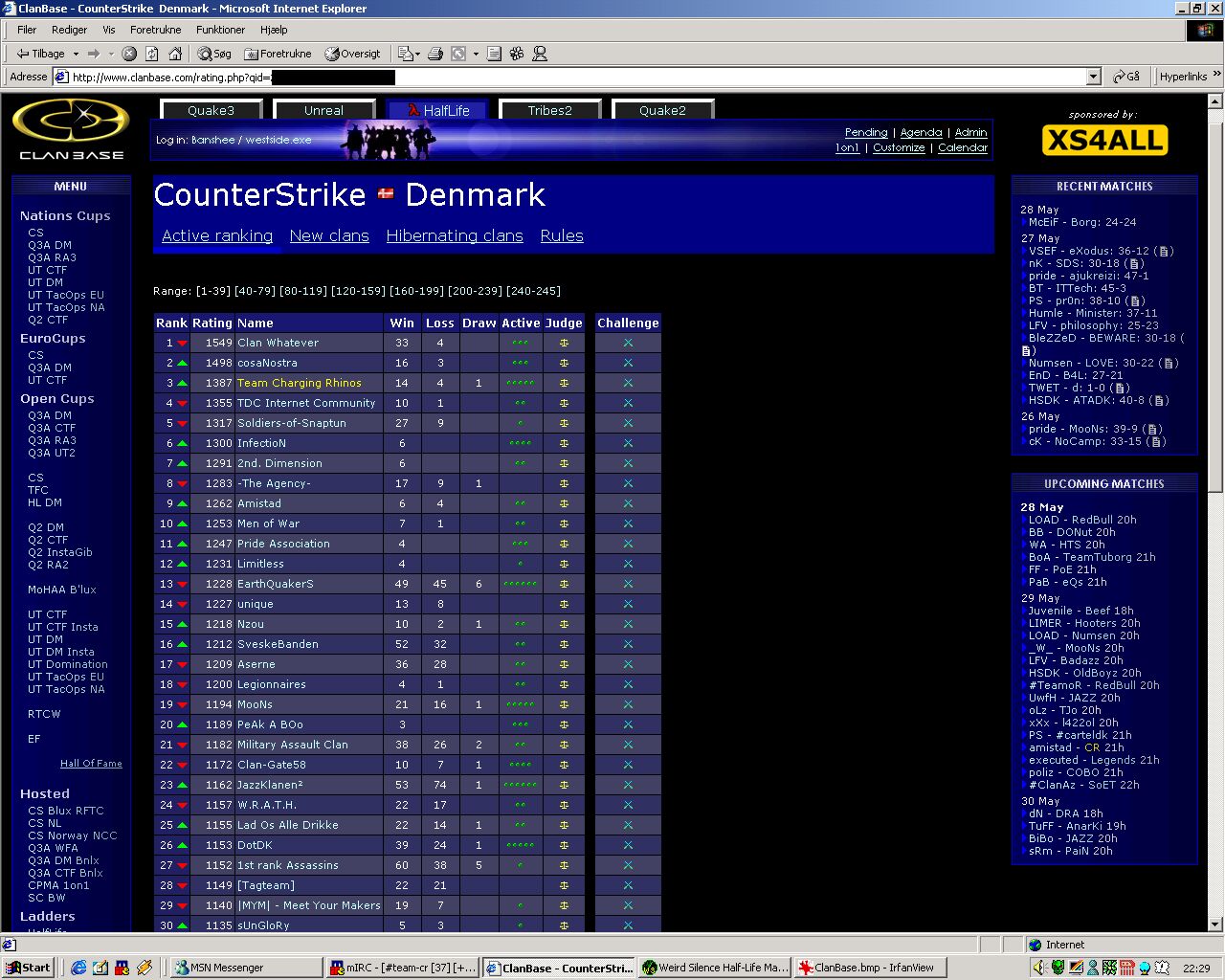The image size is (1225, 980).
Task: Open Foretrukne favorites toolbar button
Action: point(278,54)
